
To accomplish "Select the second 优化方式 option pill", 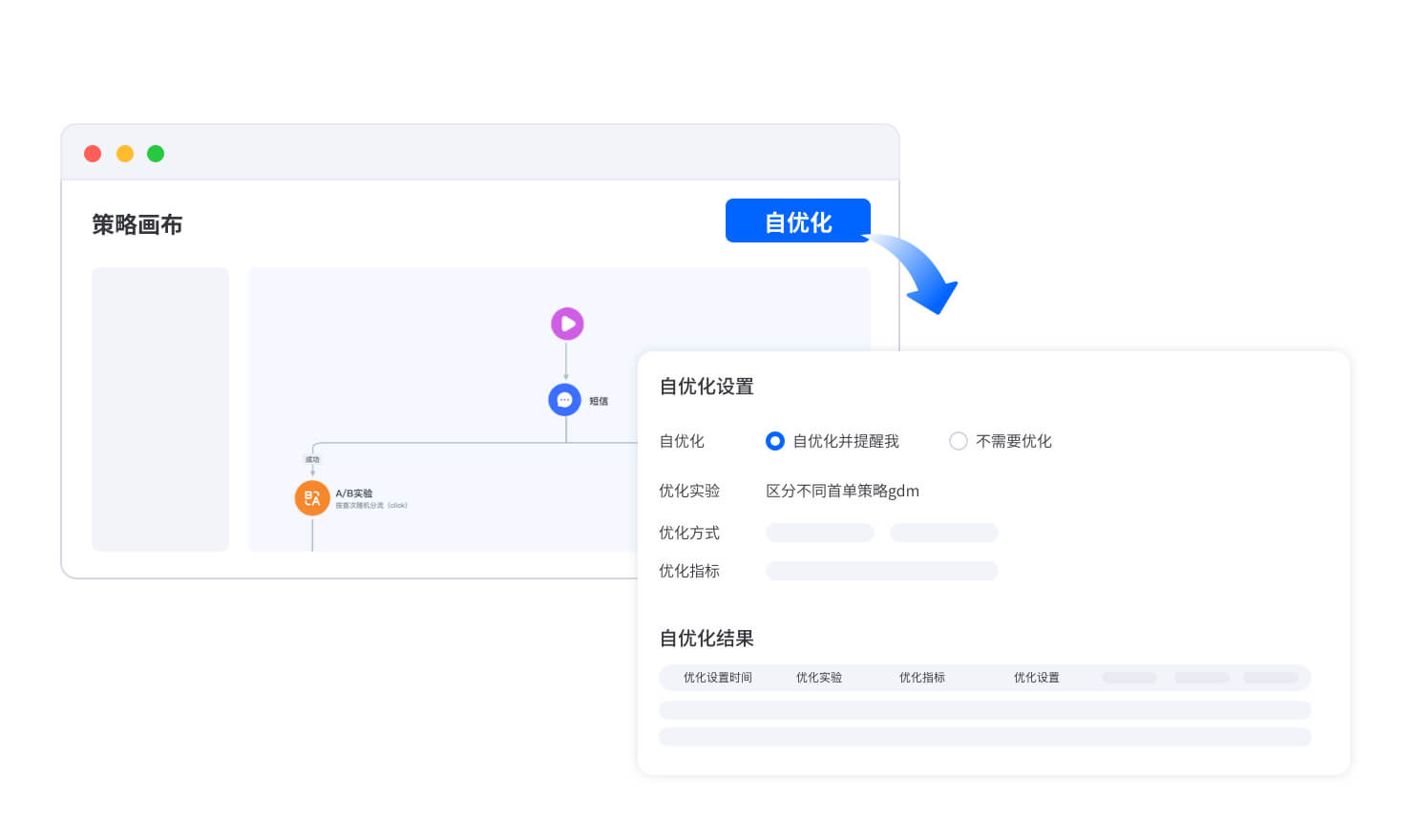I will [944, 533].
